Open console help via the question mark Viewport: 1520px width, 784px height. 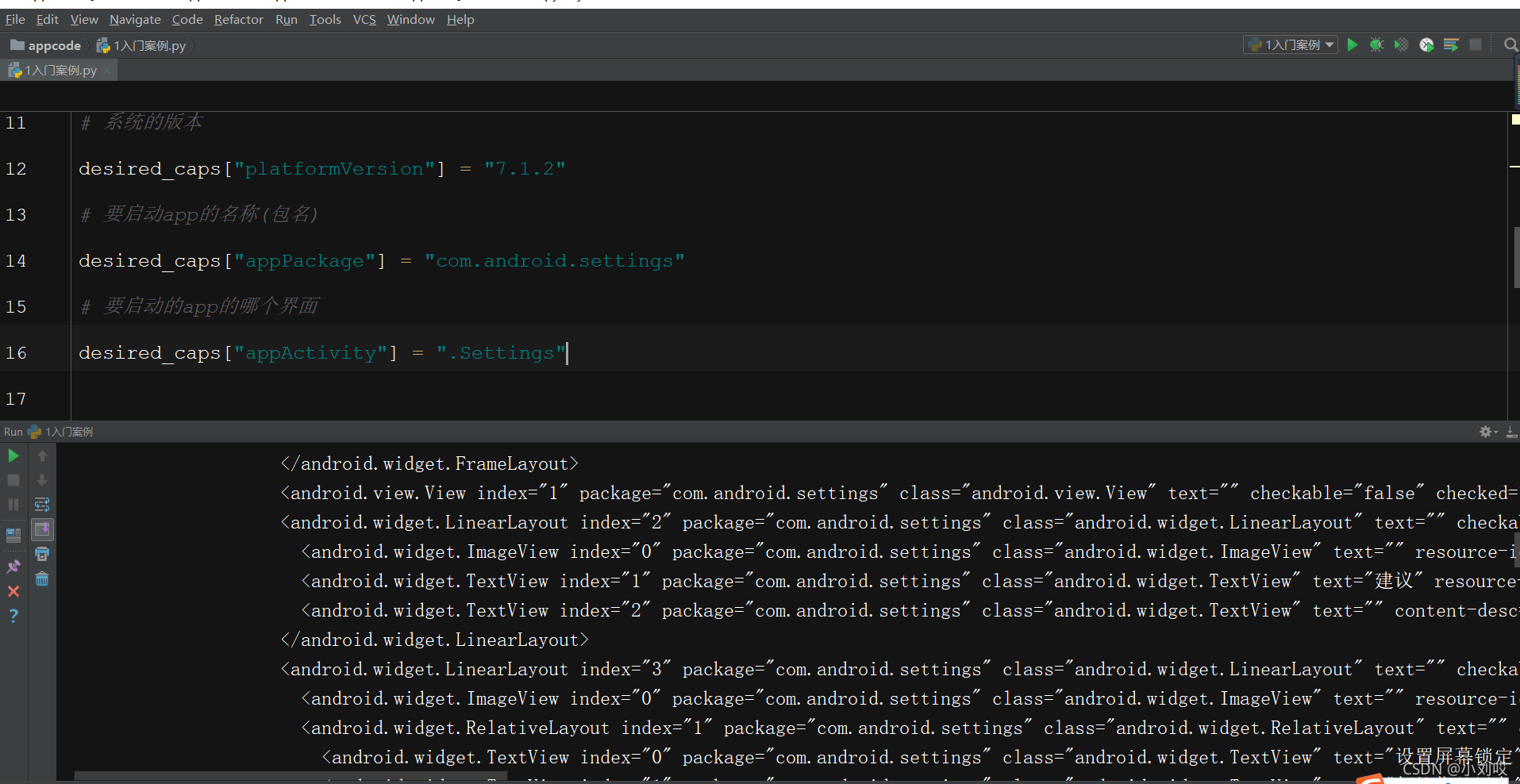[13, 615]
